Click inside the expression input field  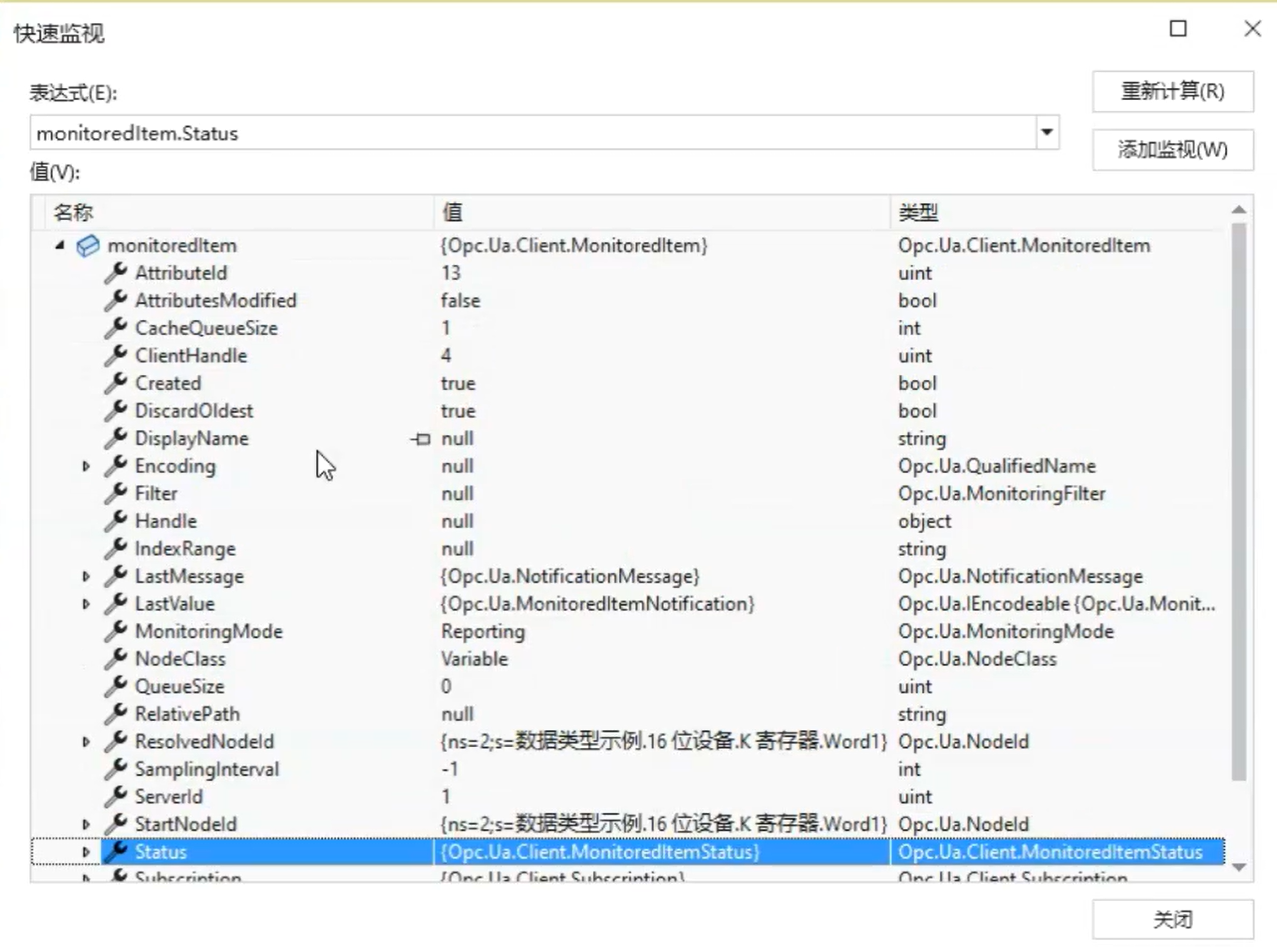[530, 133]
